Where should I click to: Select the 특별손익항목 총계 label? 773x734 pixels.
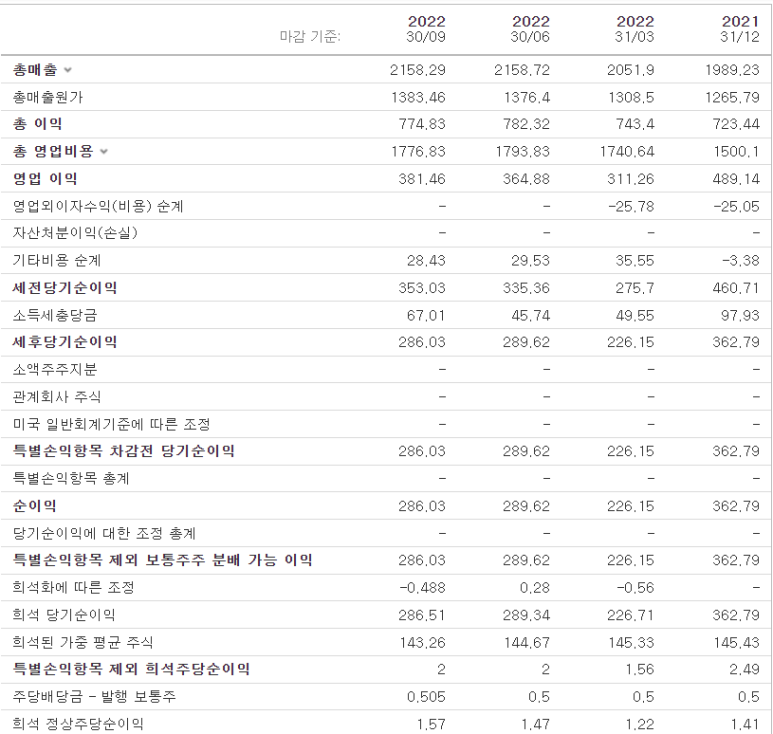[71, 478]
